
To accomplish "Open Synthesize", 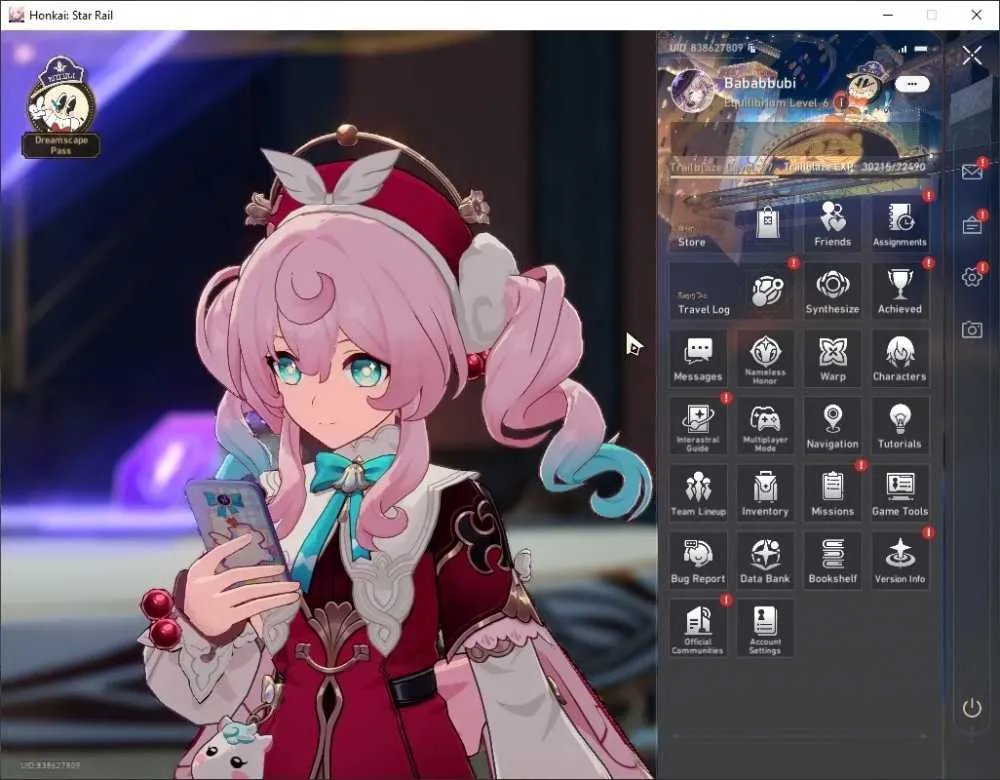I will [x=832, y=291].
